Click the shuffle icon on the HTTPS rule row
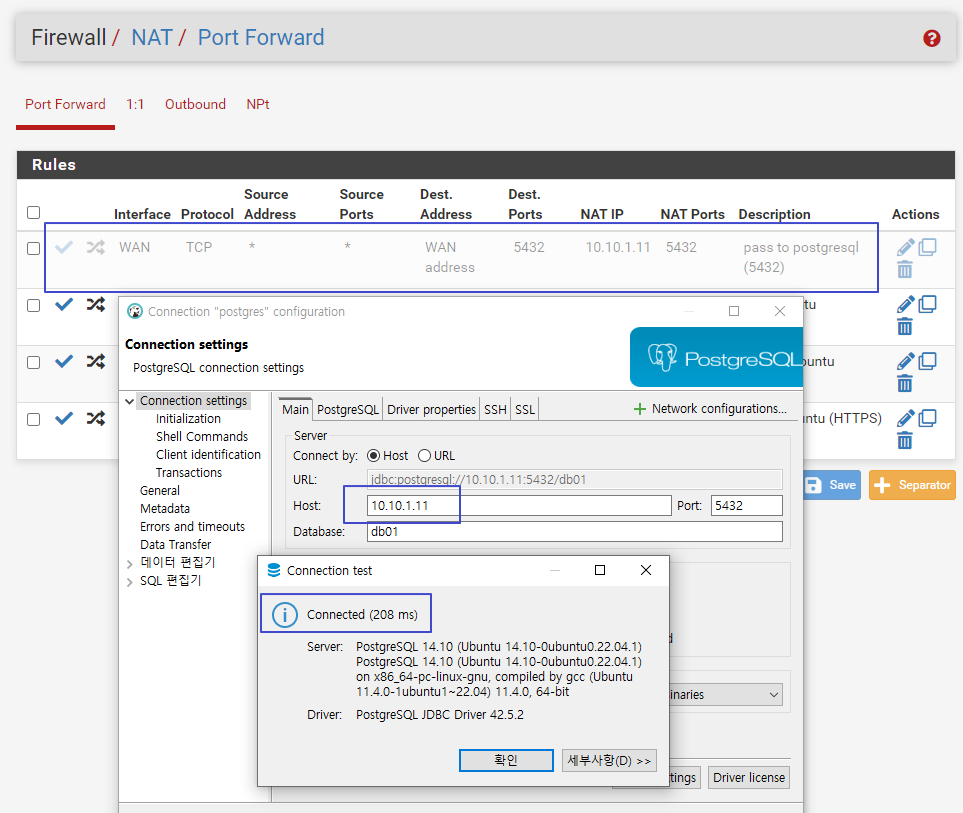This screenshot has width=963, height=813. (95, 419)
